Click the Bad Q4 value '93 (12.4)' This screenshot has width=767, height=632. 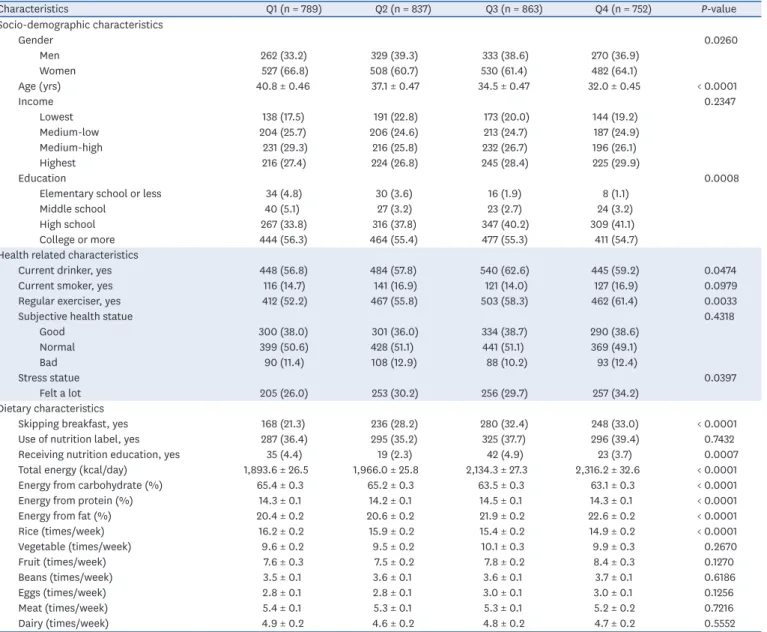617,363
